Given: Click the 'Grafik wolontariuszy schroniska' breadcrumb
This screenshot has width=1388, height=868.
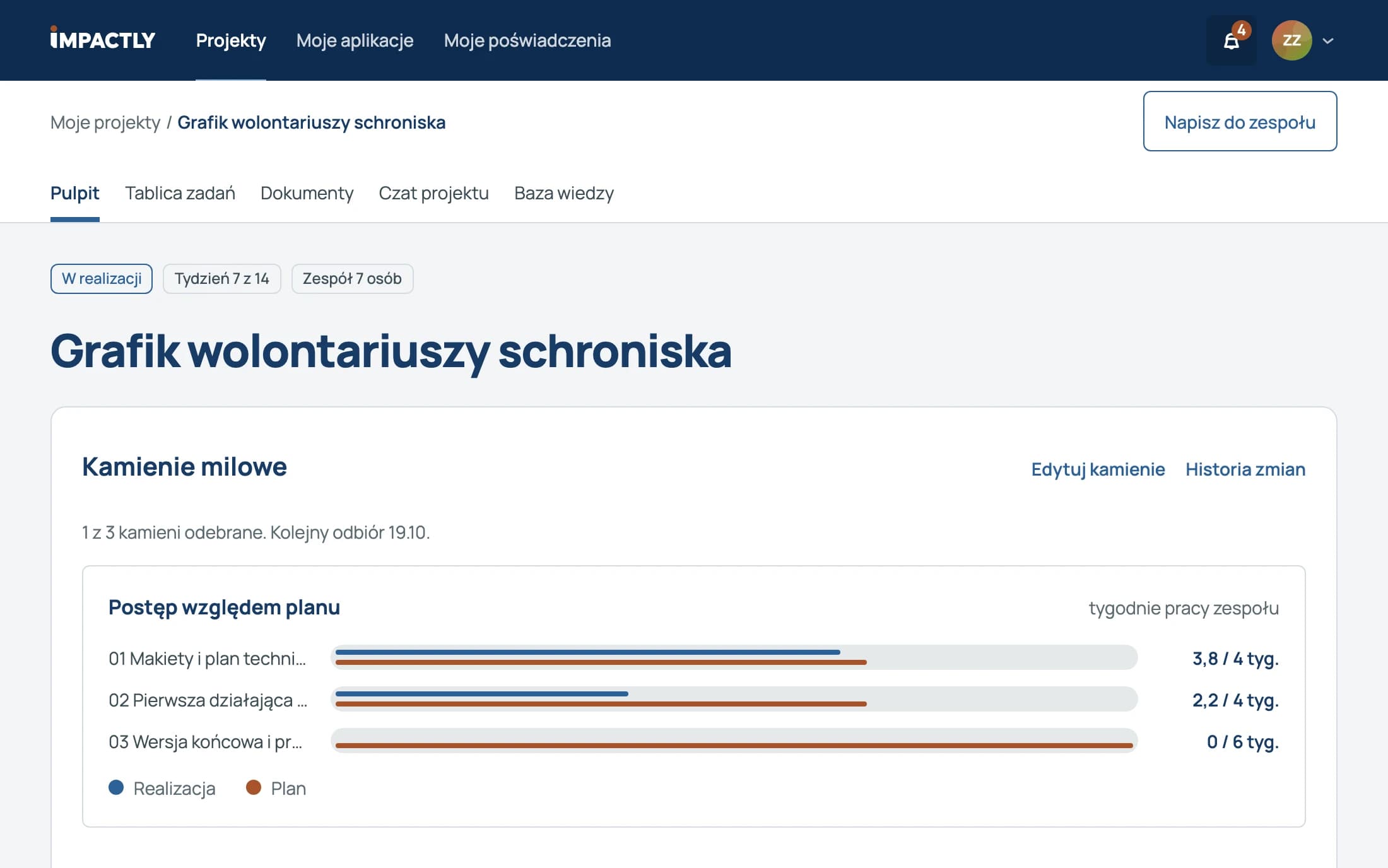Looking at the screenshot, I should tap(312, 122).
